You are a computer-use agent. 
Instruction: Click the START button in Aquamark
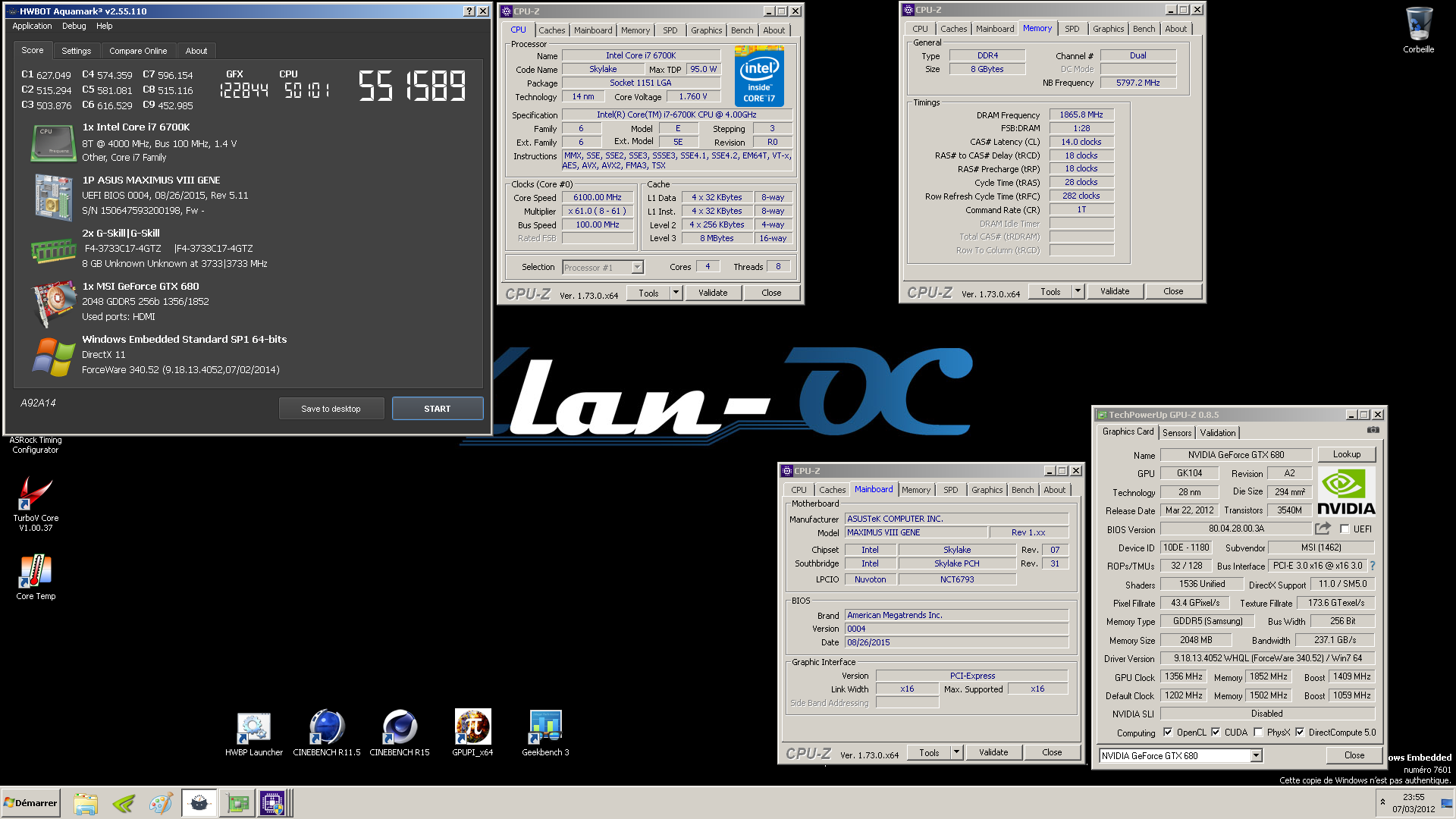[x=437, y=409]
